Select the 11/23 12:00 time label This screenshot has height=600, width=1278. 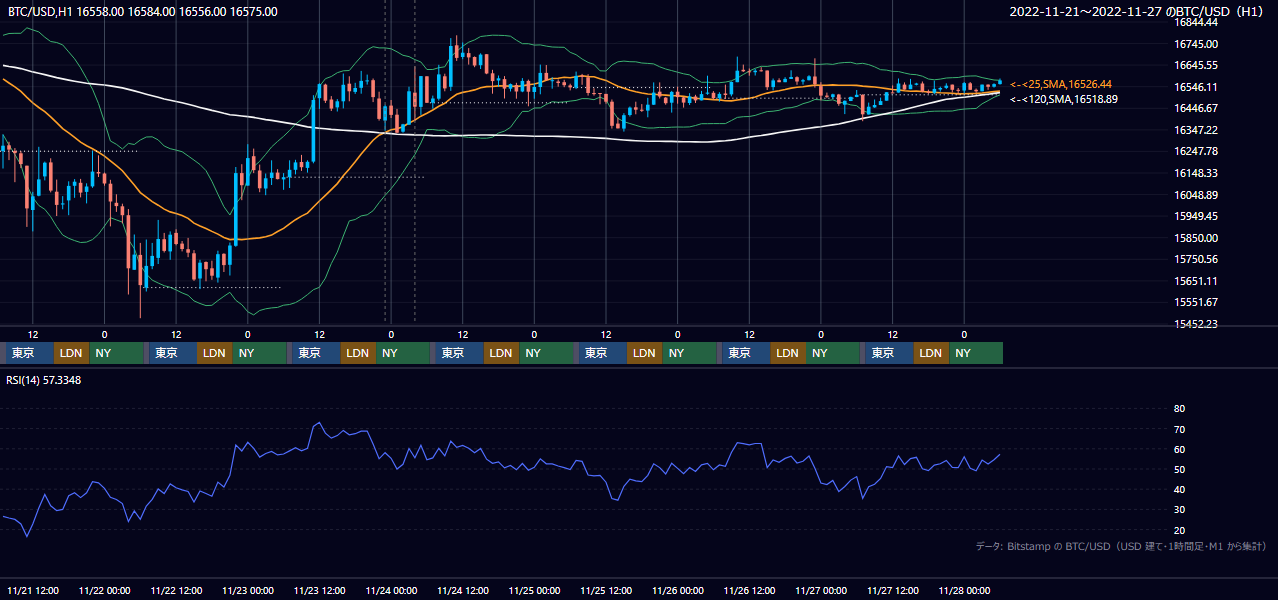coord(320,590)
